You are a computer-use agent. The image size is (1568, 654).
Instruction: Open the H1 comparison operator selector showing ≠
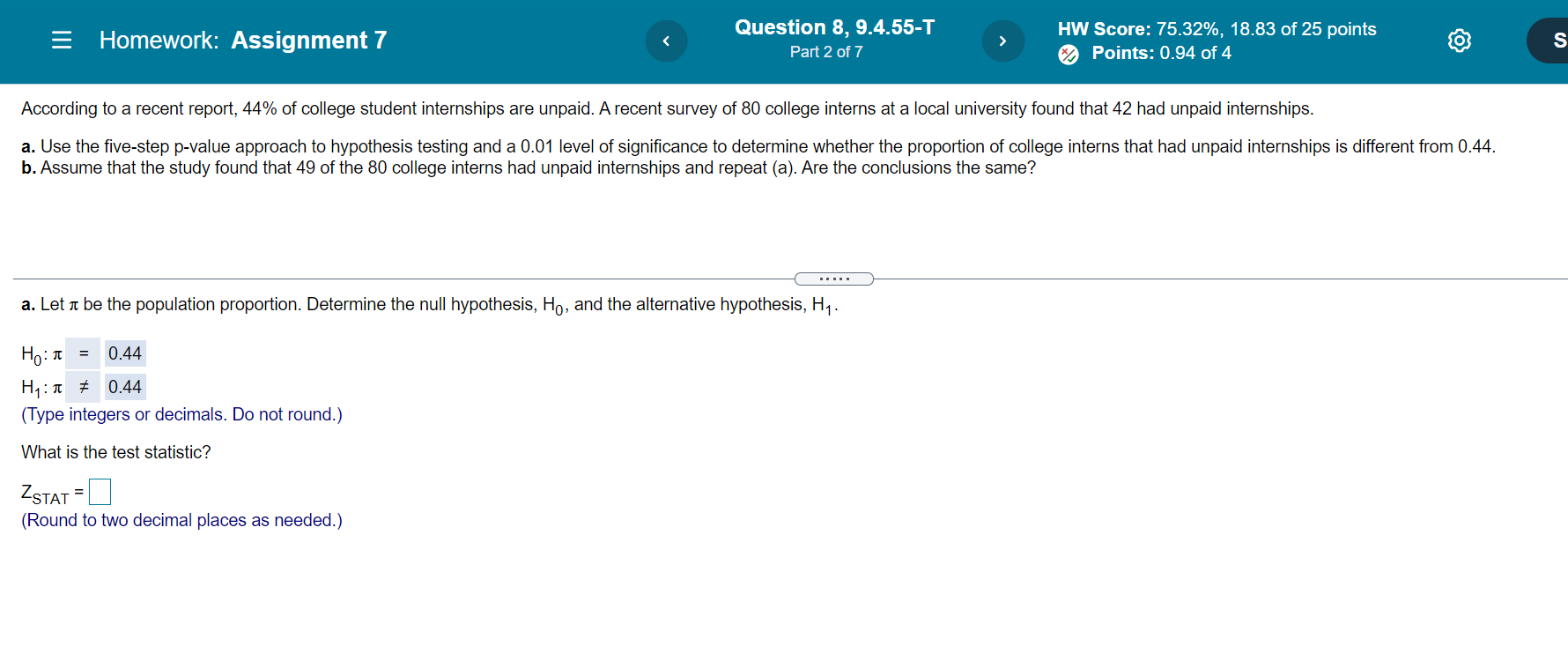point(83,386)
